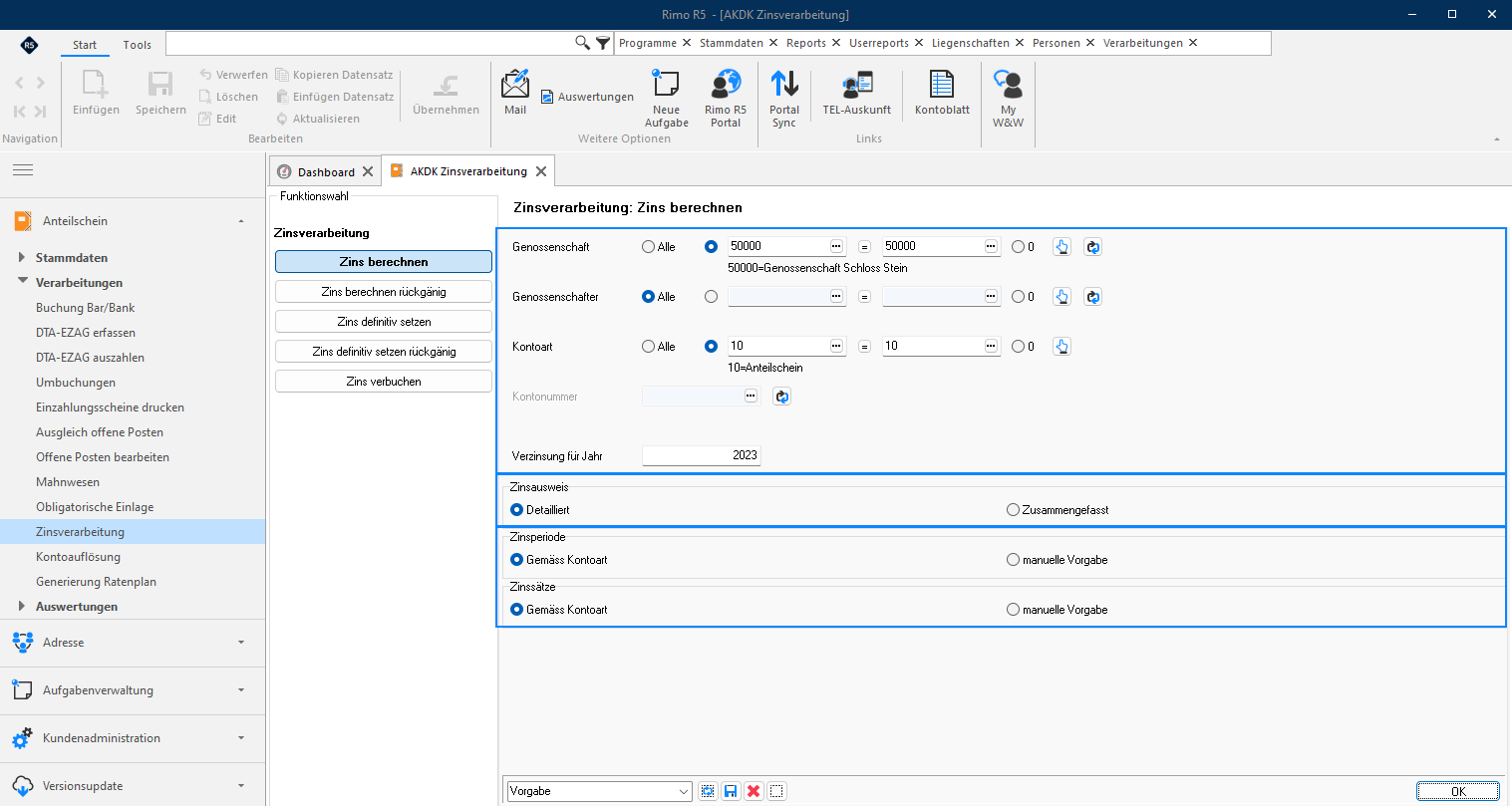Click the Verzinsung für Jahr input field
The image size is (1512, 806).
[702, 455]
